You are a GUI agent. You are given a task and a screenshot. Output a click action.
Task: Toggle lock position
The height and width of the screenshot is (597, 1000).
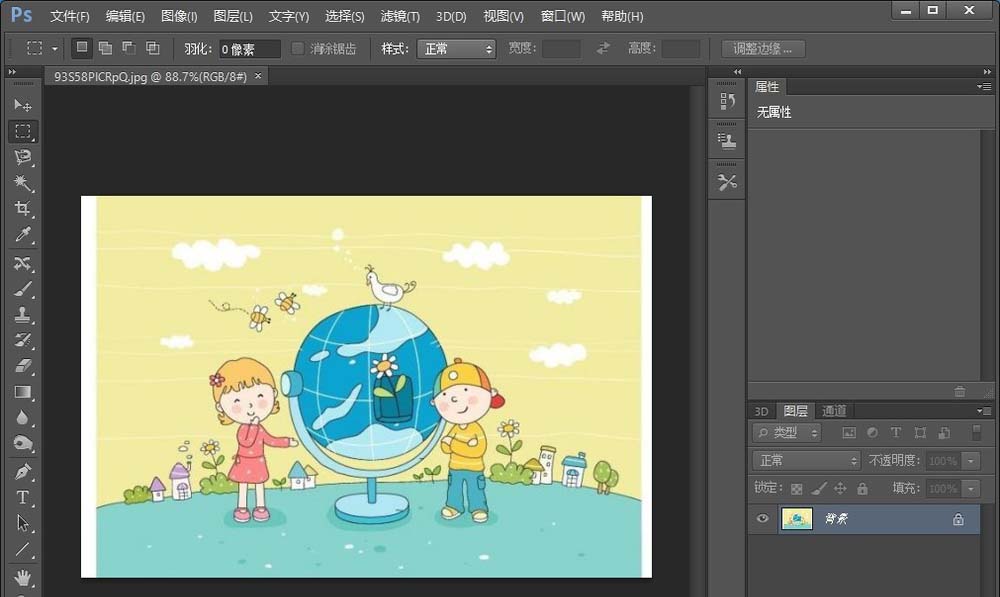click(x=841, y=489)
